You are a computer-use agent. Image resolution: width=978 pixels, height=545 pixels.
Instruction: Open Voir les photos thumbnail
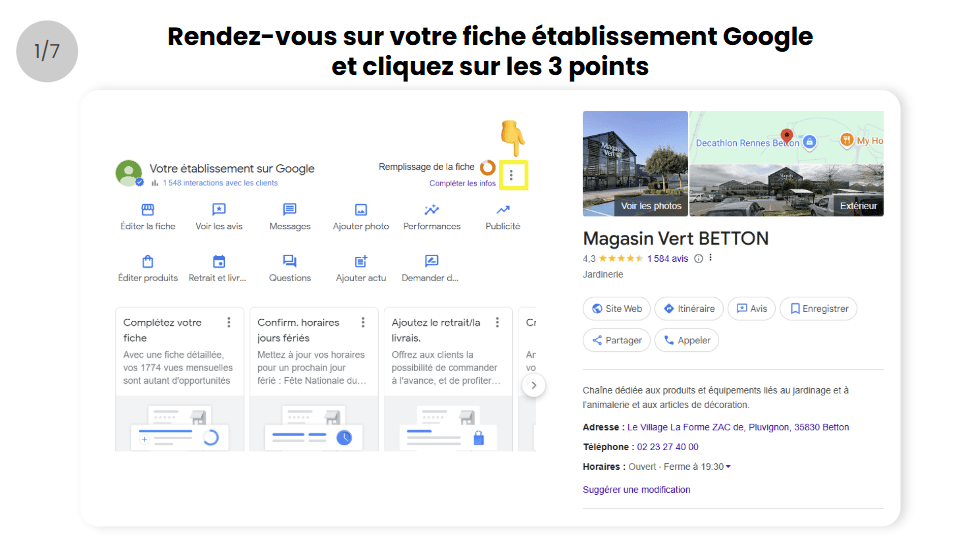pos(635,163)
